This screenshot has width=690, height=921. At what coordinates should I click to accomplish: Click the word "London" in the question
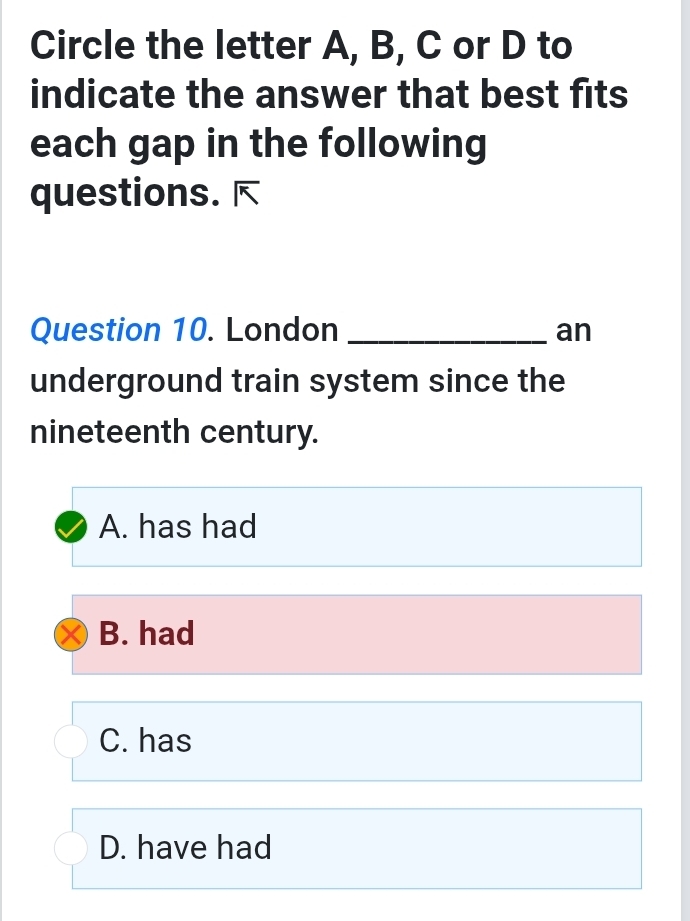pyautogui.click(x=282, y=329)
